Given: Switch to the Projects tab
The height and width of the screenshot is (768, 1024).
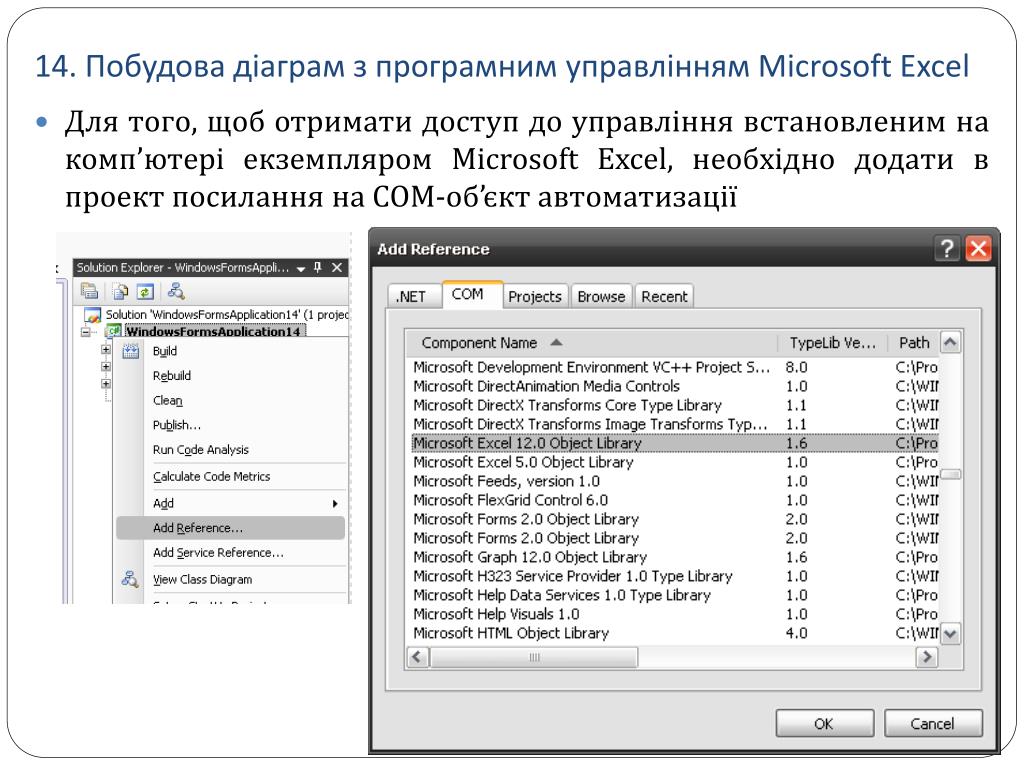Looking at the screenshot, I should (x=535, y=296).
